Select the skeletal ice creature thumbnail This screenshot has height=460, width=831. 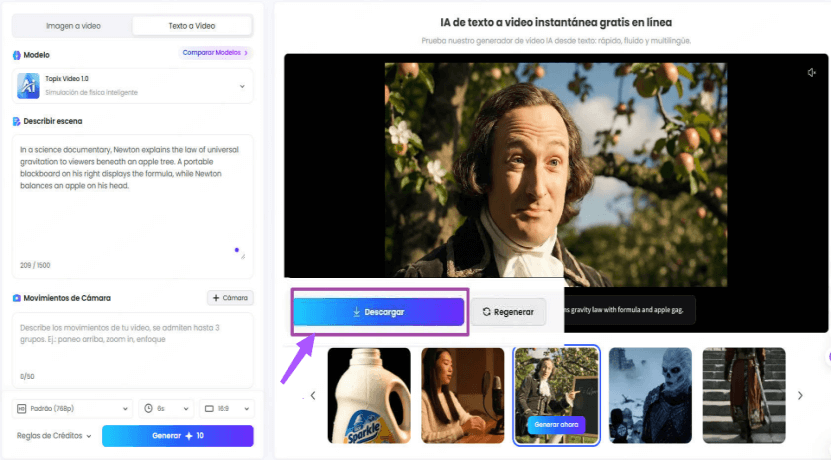pyautogui.click(x=650, y=395)
